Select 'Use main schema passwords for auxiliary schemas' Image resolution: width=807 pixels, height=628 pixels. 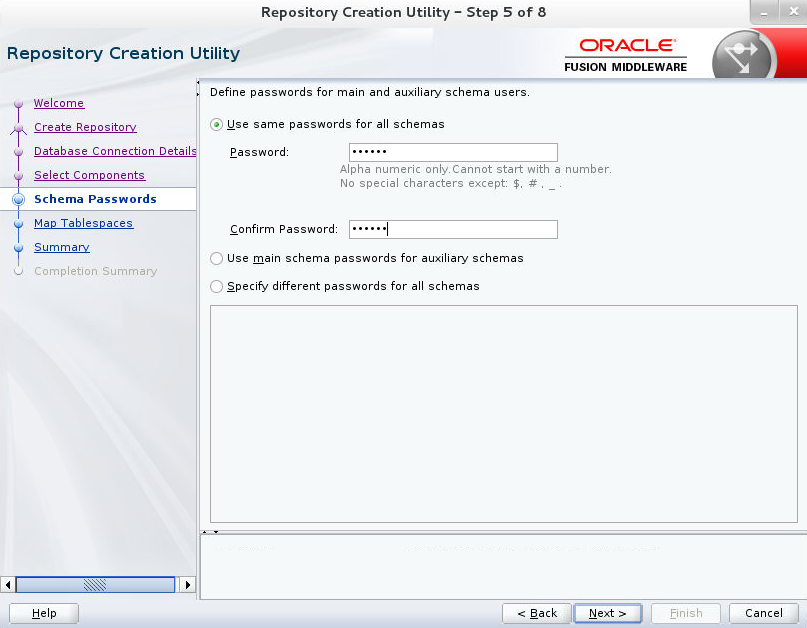pyautogui.click(x=215, y=258)
